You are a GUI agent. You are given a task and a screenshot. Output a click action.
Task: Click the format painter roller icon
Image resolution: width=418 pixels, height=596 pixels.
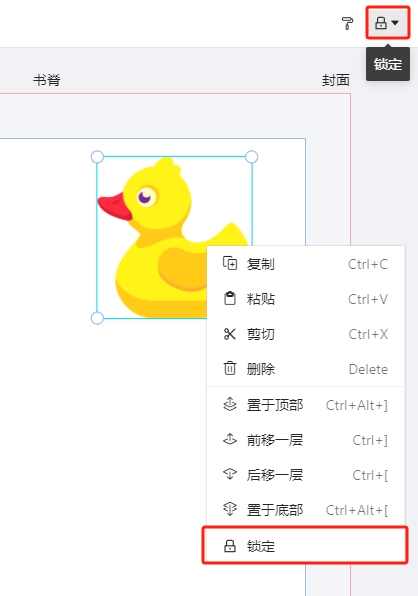point(347,23)
